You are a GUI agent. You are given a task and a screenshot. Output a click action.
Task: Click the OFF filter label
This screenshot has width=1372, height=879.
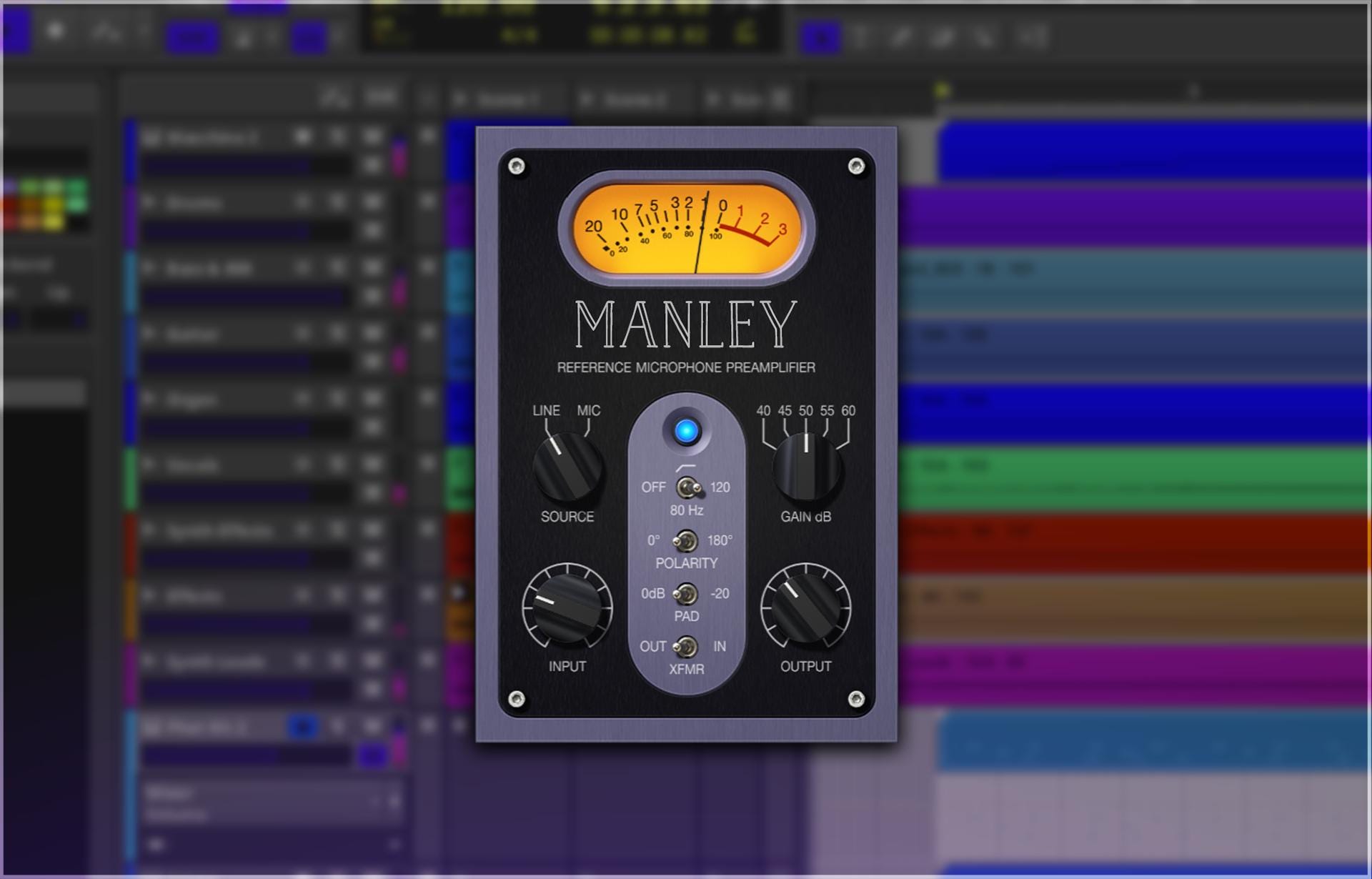[653, 487]
